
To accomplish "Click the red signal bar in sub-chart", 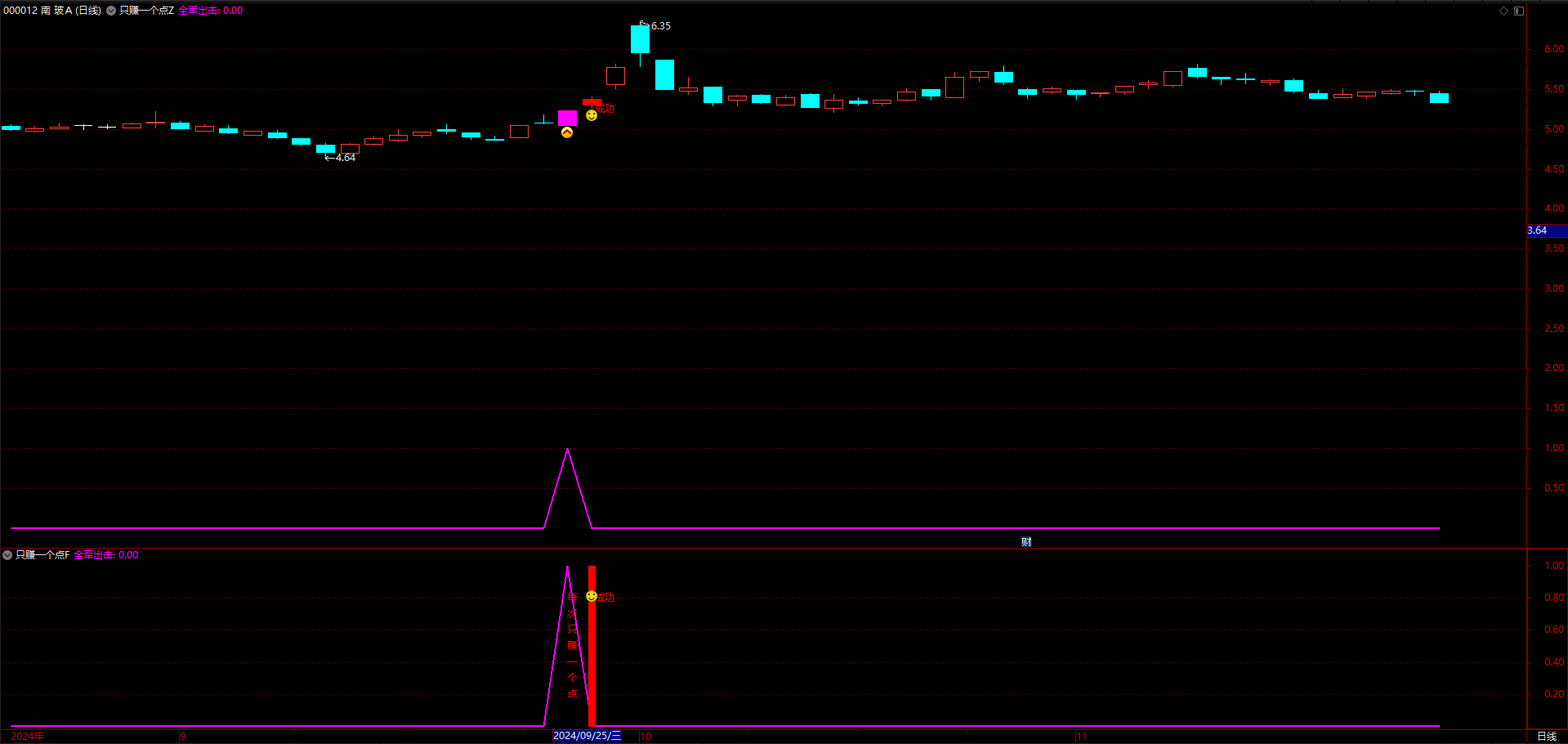I will coord(592,646).
